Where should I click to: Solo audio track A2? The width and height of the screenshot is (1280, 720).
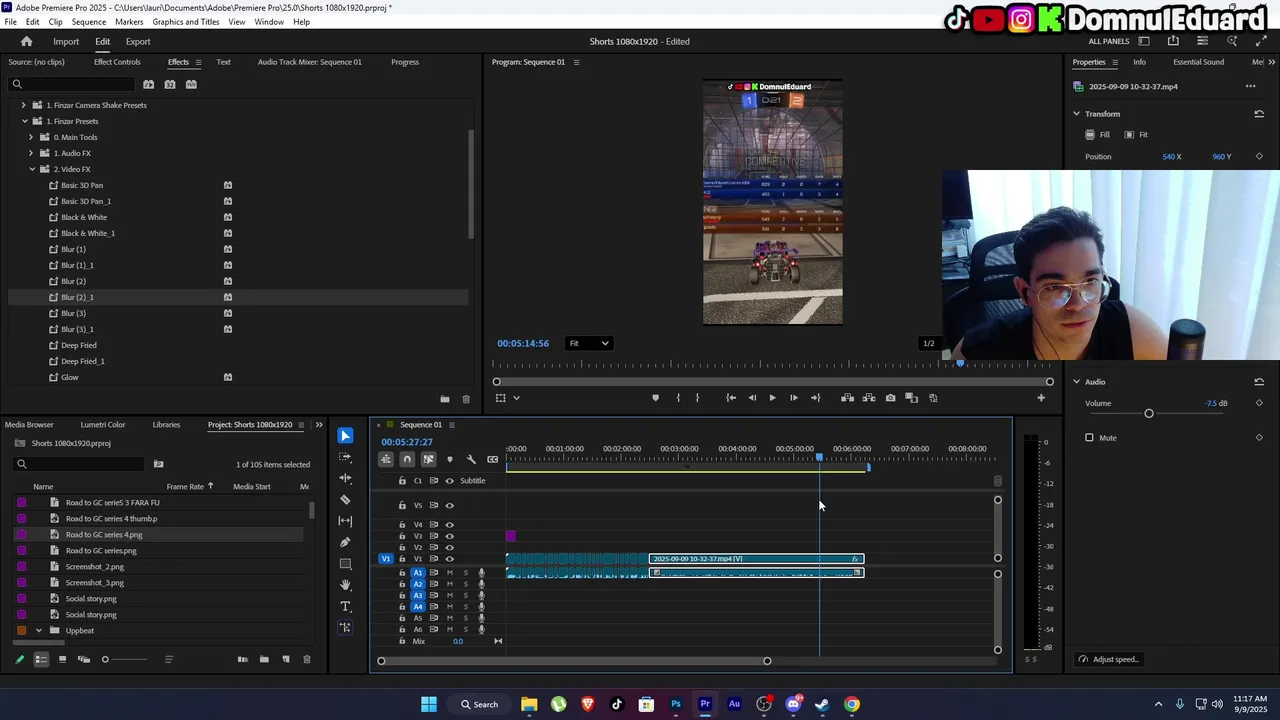point(465,584)
